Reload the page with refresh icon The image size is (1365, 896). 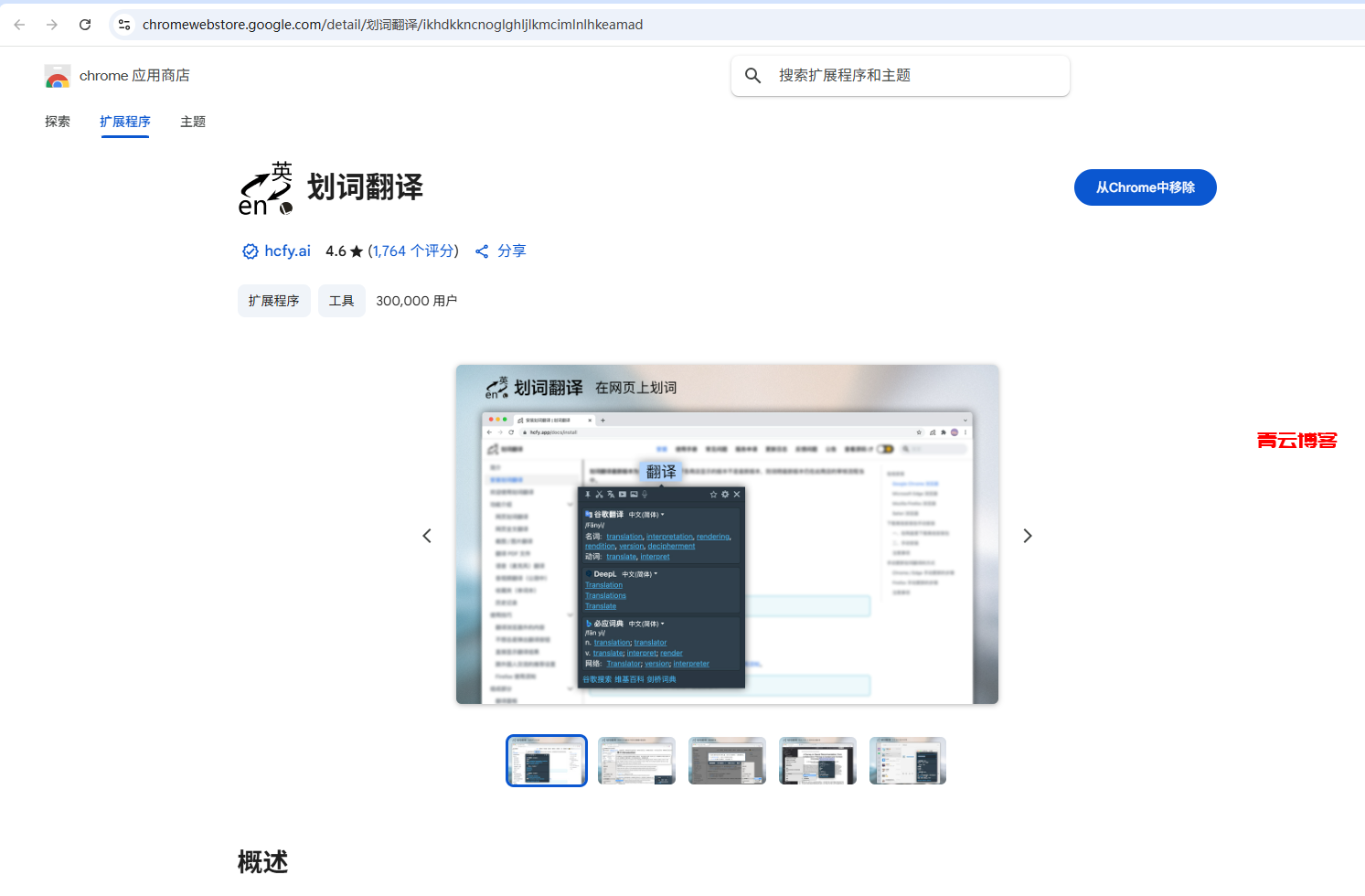coord(85,25)
